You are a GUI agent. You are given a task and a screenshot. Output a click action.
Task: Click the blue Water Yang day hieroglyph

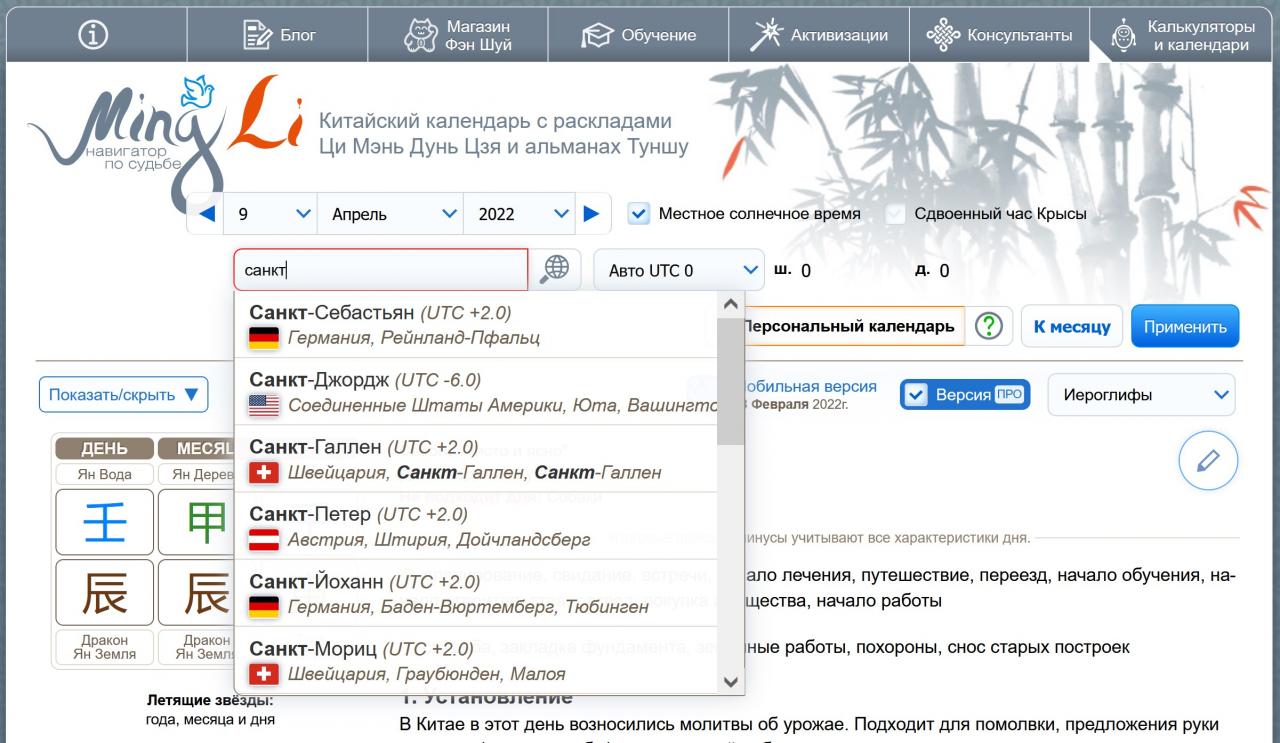[x=105, y=522]
